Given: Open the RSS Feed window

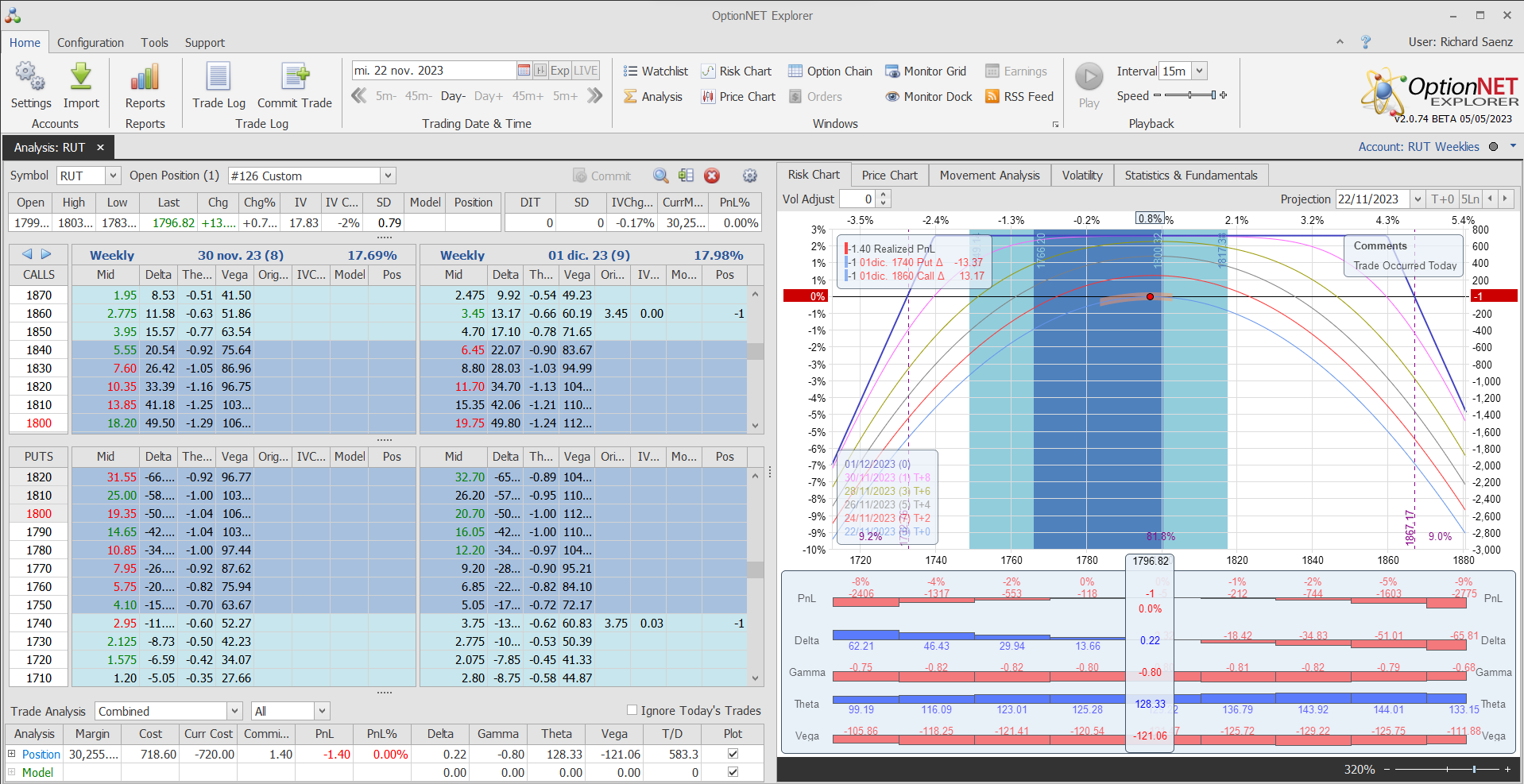Looking at the screenshot, I should [x=1019, y=97].
